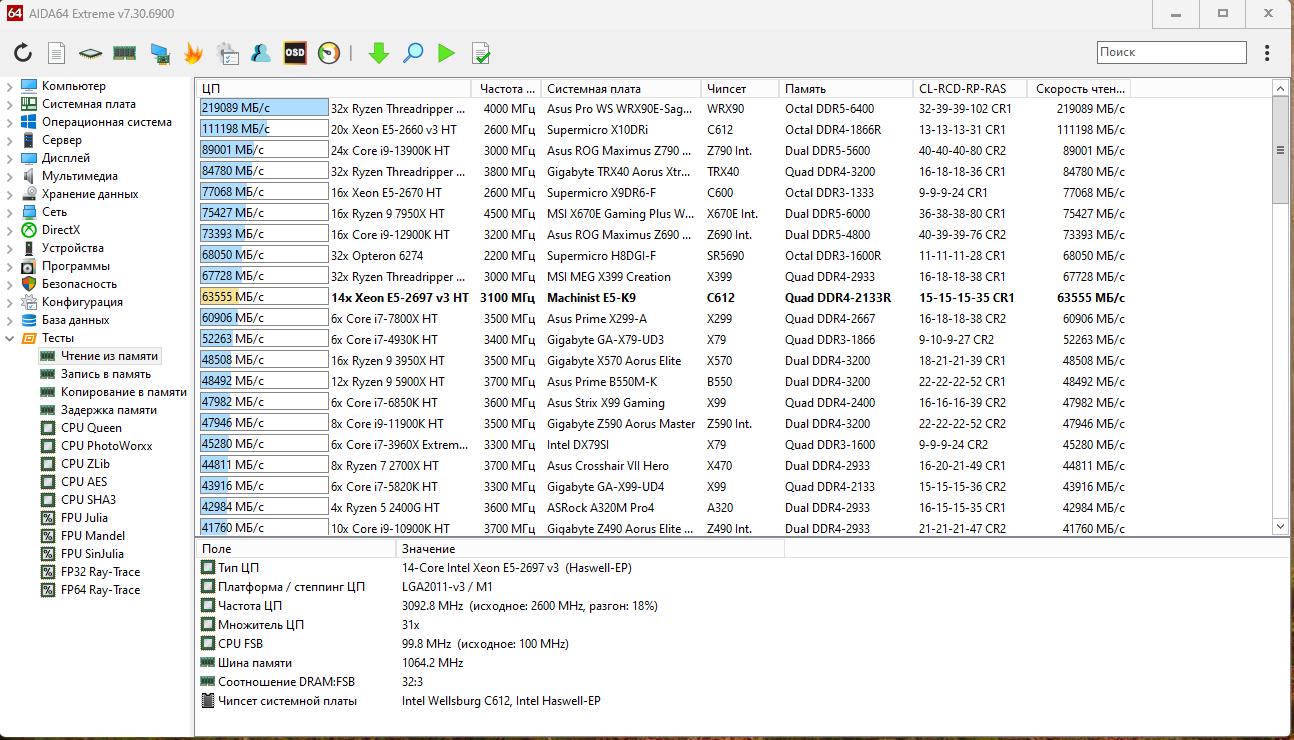Screen dimensions: 1294x740
Task: Sort by the Скорость чтения column header
Action: point(1080,89)
